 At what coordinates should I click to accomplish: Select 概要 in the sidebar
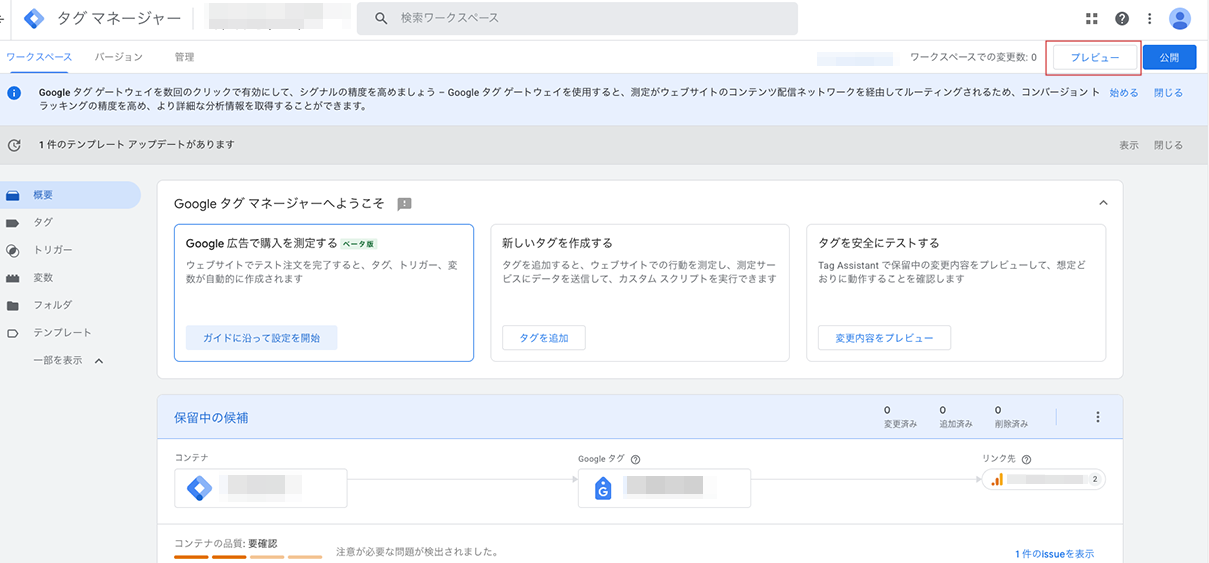click(70, 195)
